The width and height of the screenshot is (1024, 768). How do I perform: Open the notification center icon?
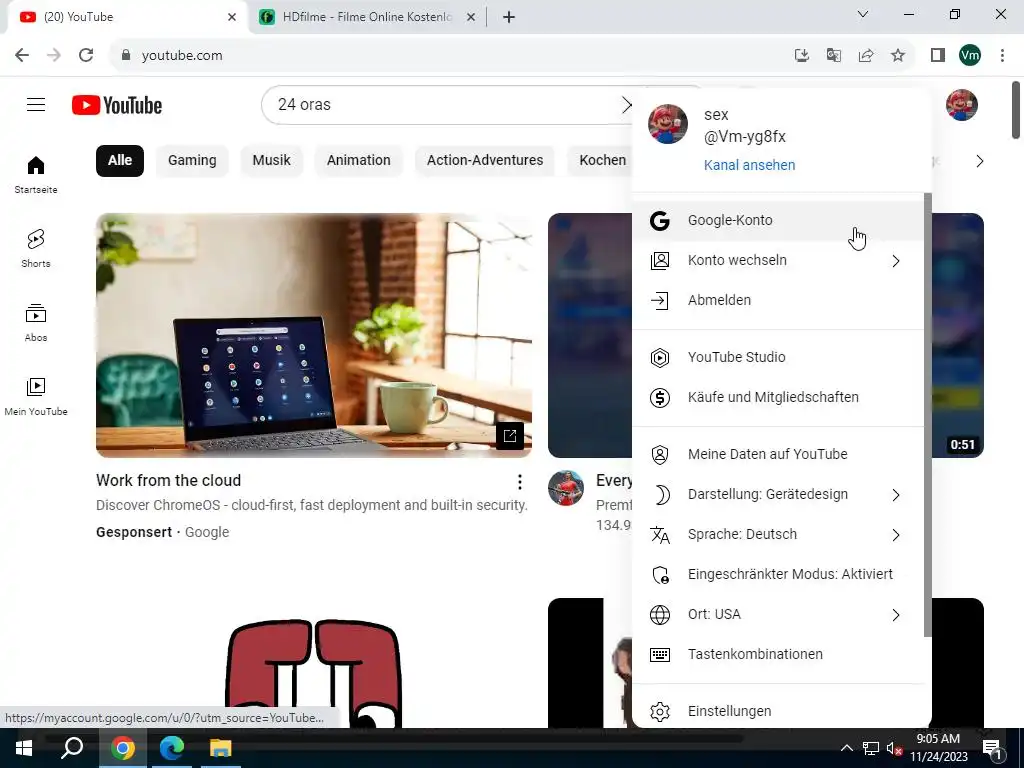(992, 748)
